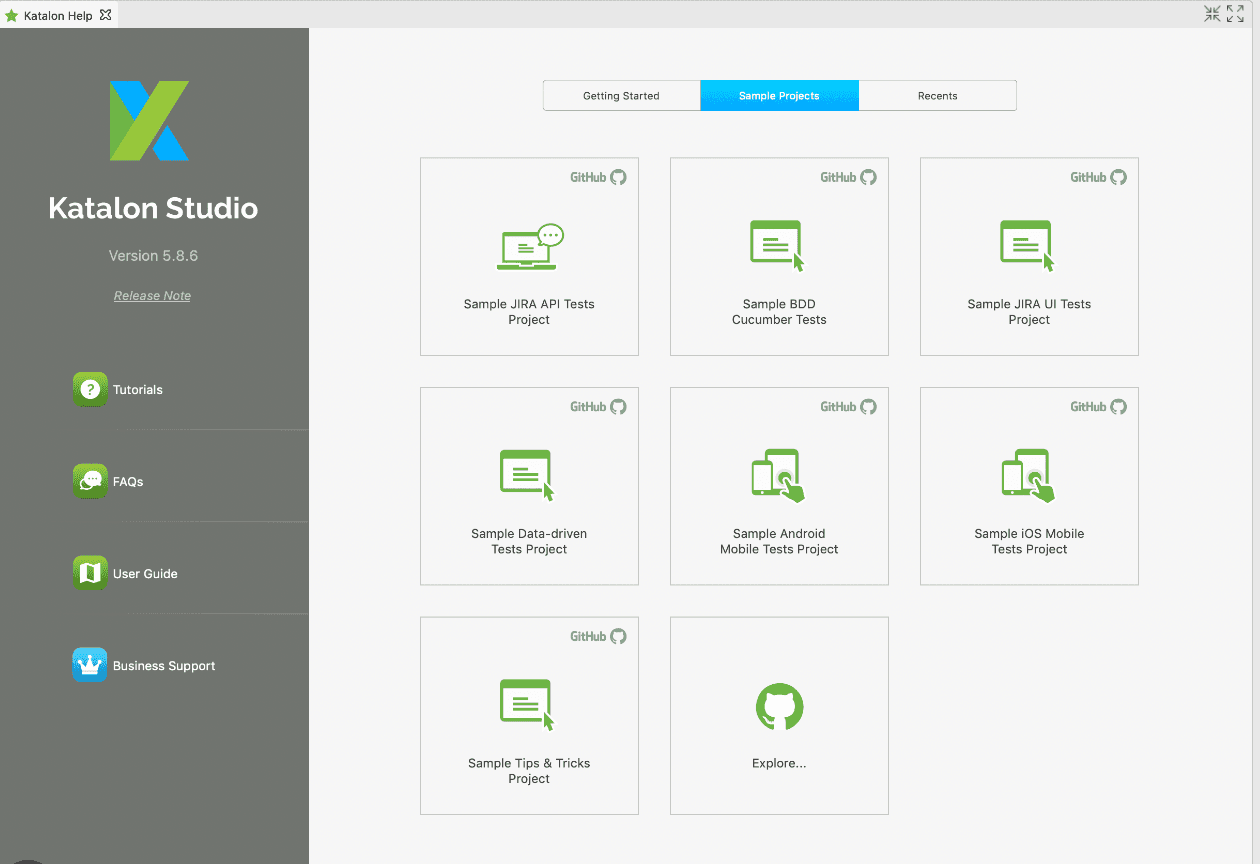
Task: Click the Katalon Studio X logo
Action: [x=149, y=121]
